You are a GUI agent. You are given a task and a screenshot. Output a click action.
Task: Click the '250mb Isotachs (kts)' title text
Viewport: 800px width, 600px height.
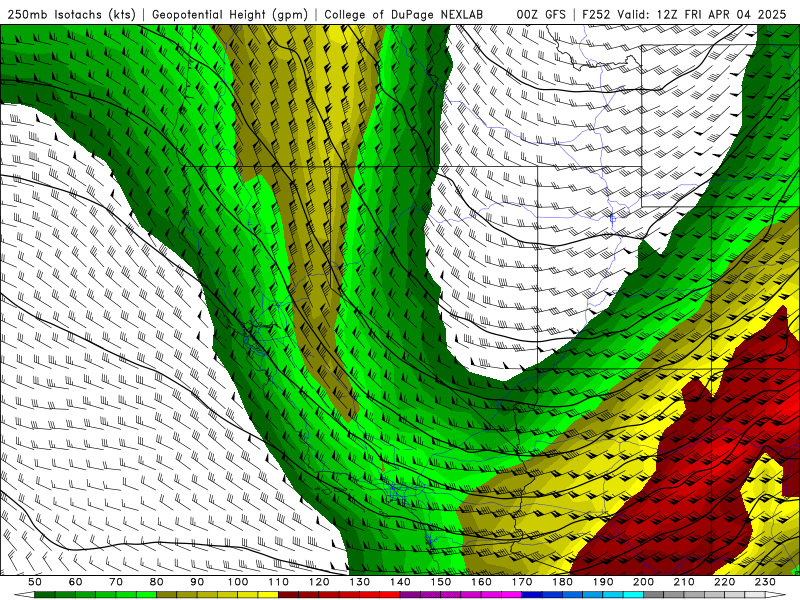point(71,15)
